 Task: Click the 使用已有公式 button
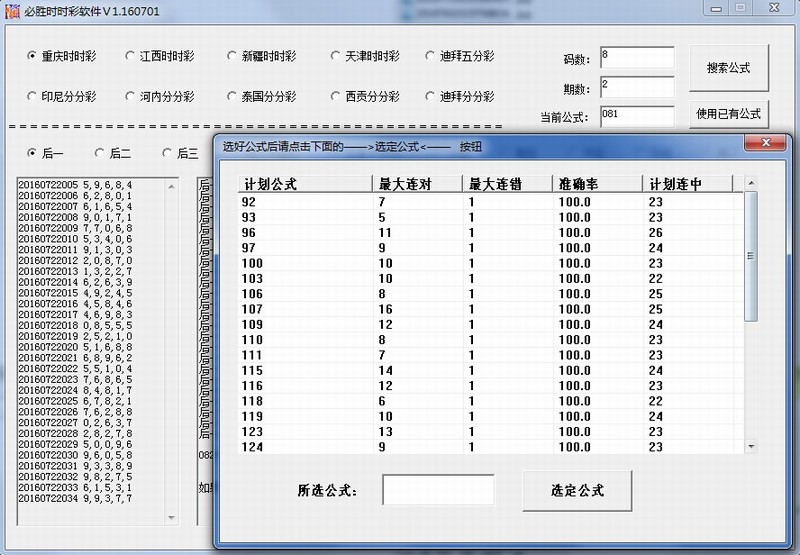[x=729, y=114]
